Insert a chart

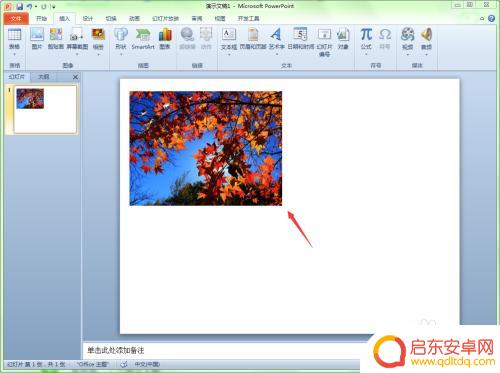(x=165, y=39)
